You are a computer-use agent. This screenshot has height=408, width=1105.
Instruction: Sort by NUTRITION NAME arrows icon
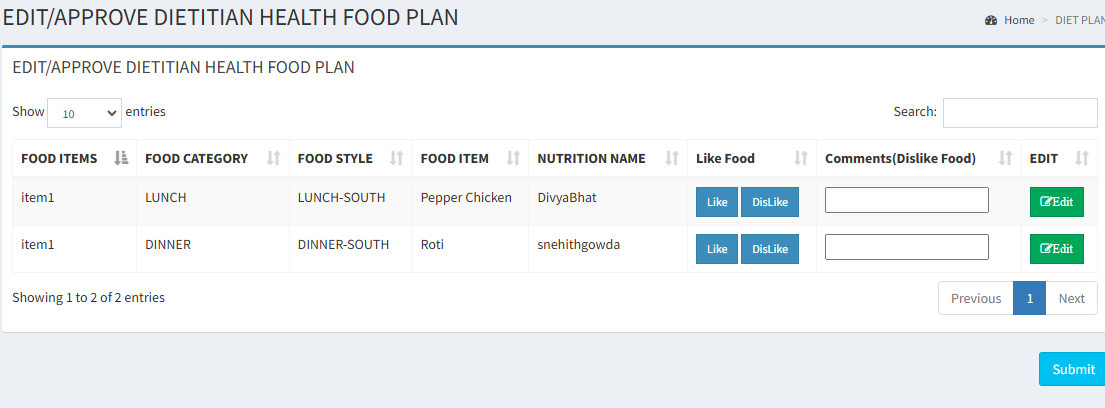[672, 159]
